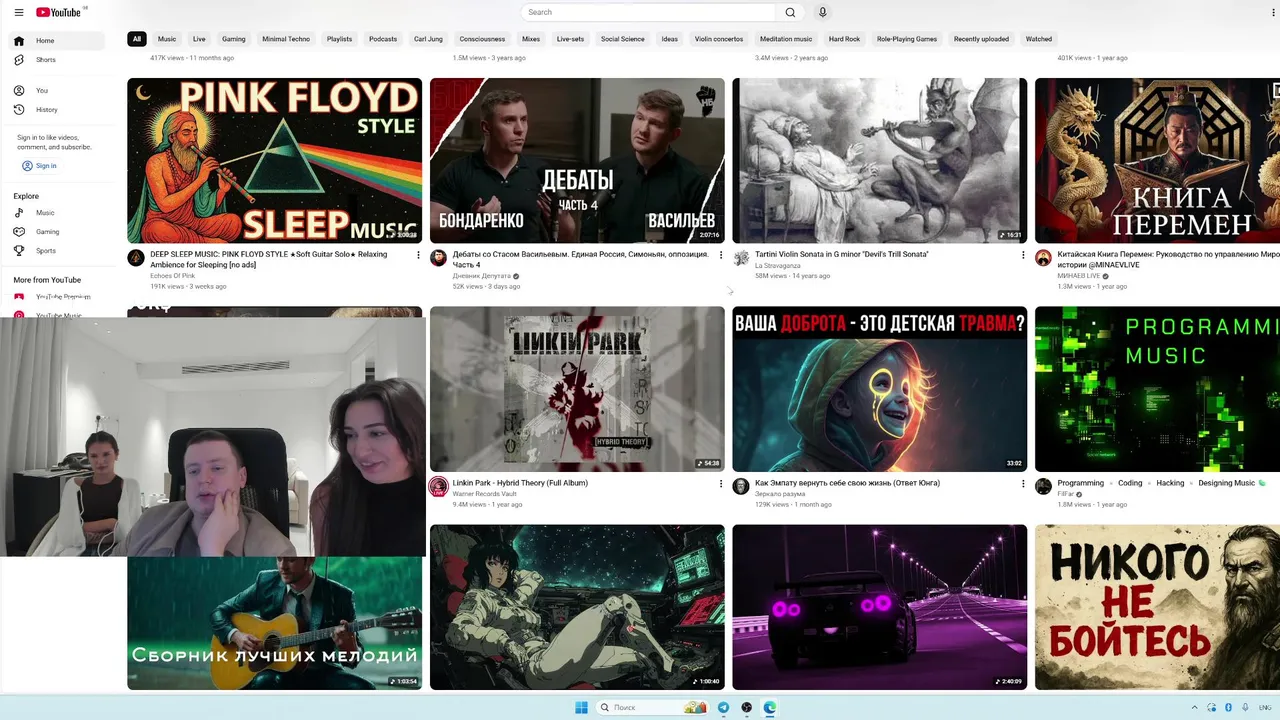Open Tartini Violin Sonata title link
The height and width of the screenshot is (720, 1280).
tap(842, 254)
